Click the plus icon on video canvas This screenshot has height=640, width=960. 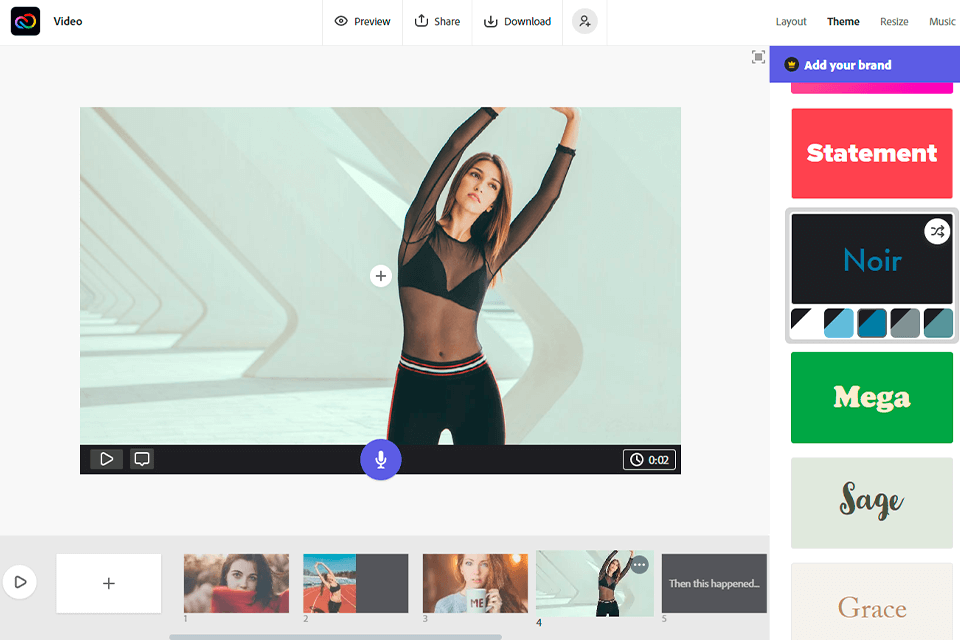380,276
